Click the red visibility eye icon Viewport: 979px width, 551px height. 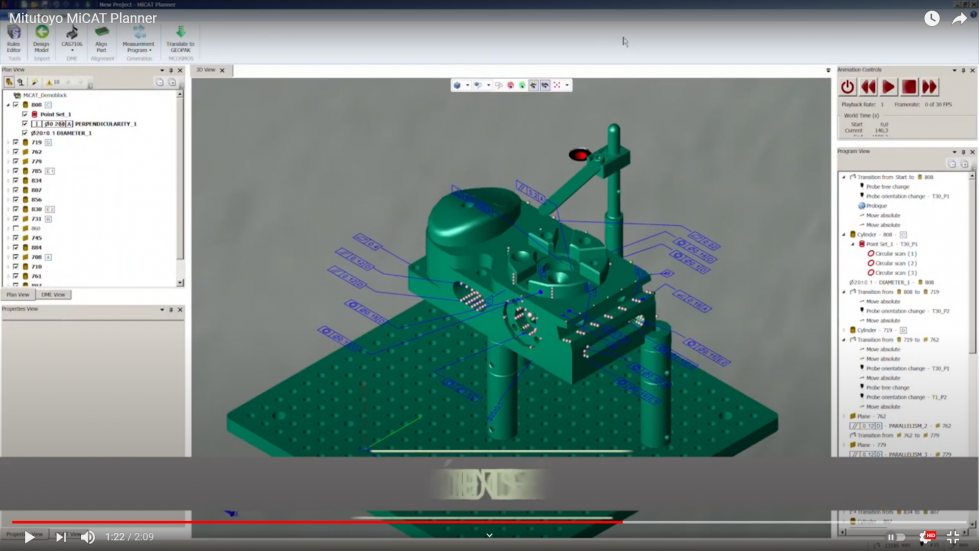(x=510, y=85)
